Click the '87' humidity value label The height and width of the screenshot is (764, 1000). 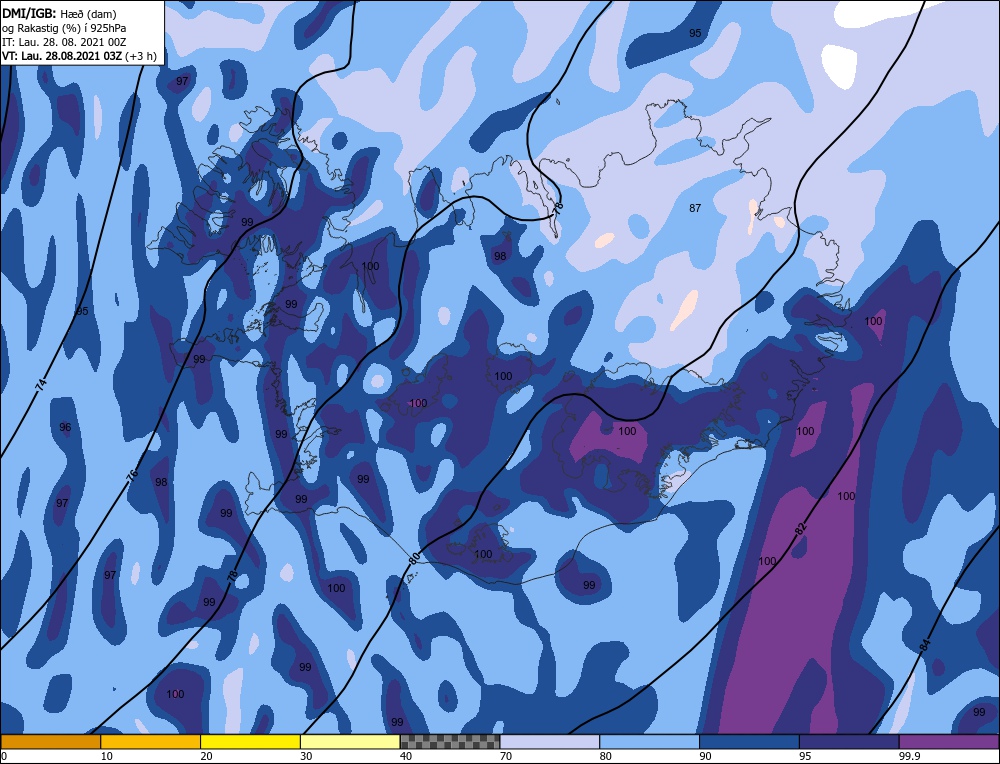tap(695, 208)
